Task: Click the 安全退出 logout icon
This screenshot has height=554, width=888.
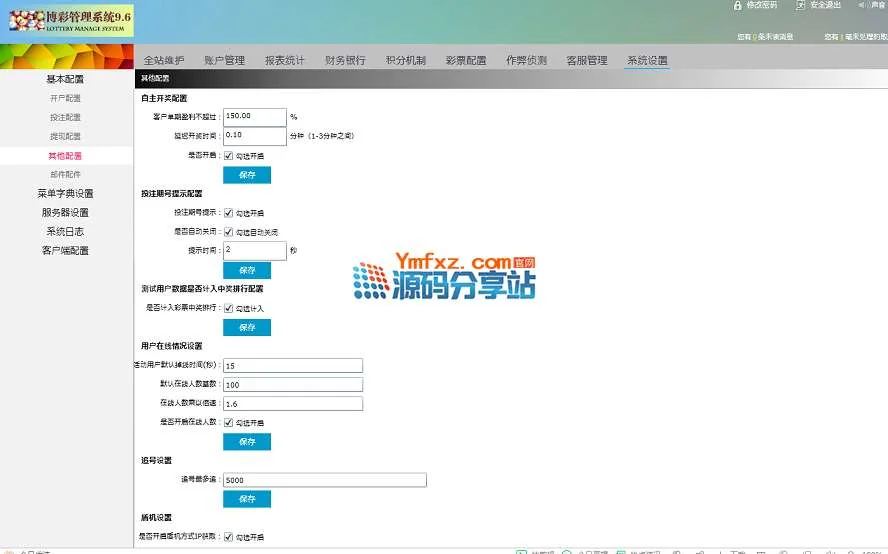Action: click(x=800, y=6)
